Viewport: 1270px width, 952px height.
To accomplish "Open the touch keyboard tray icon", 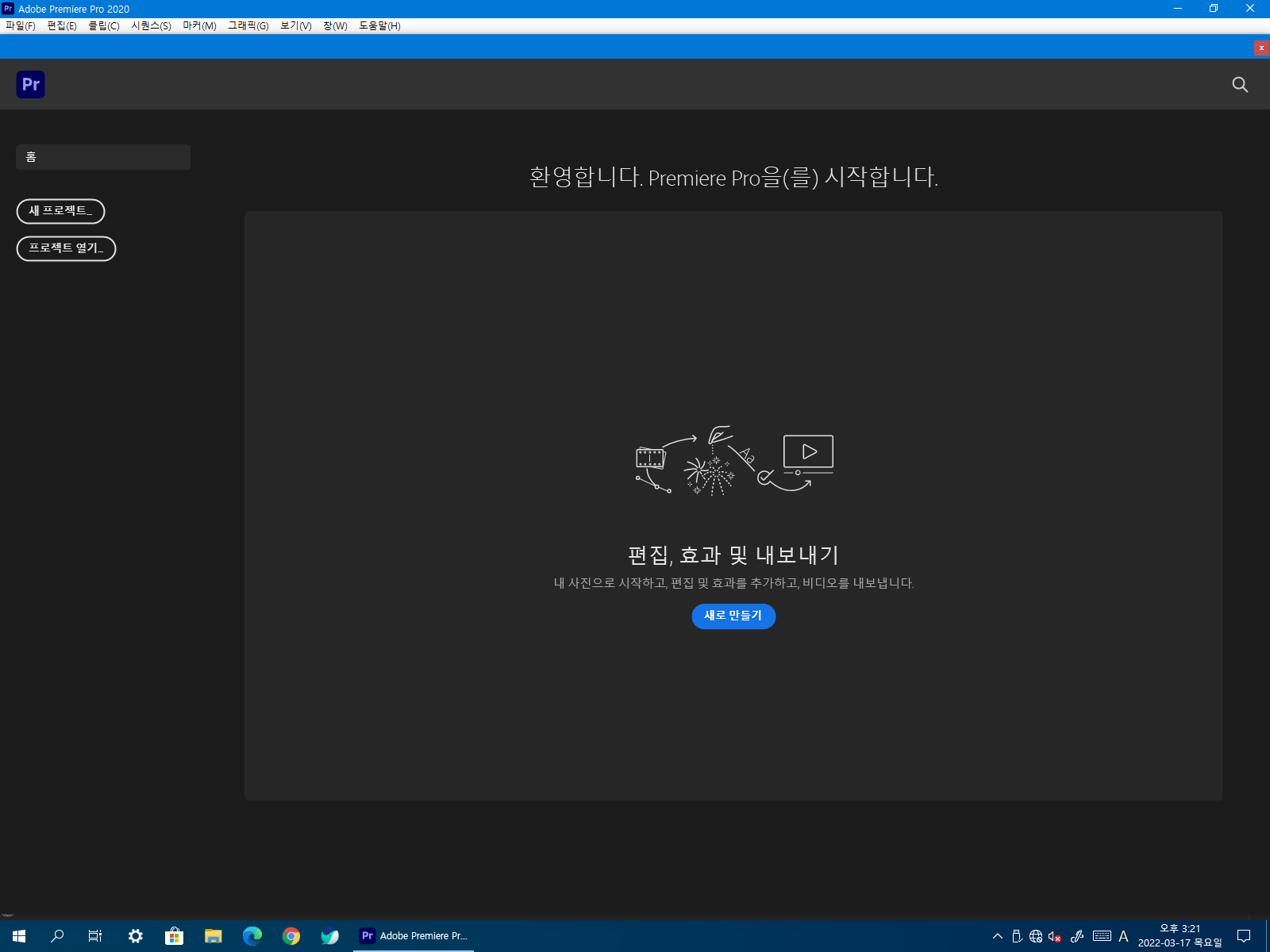I will [x=1102, y=936].
